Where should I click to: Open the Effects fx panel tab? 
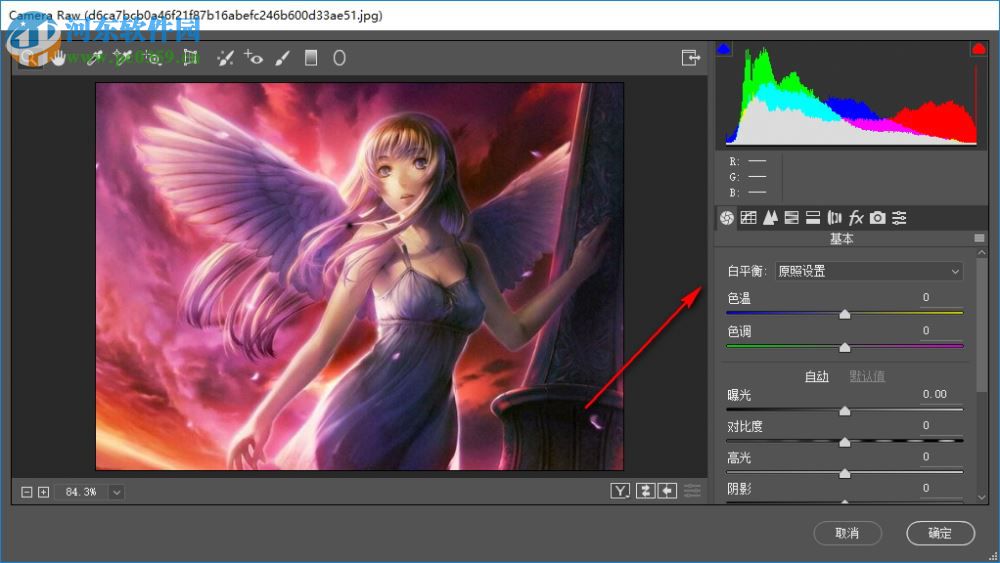[856, 218]
